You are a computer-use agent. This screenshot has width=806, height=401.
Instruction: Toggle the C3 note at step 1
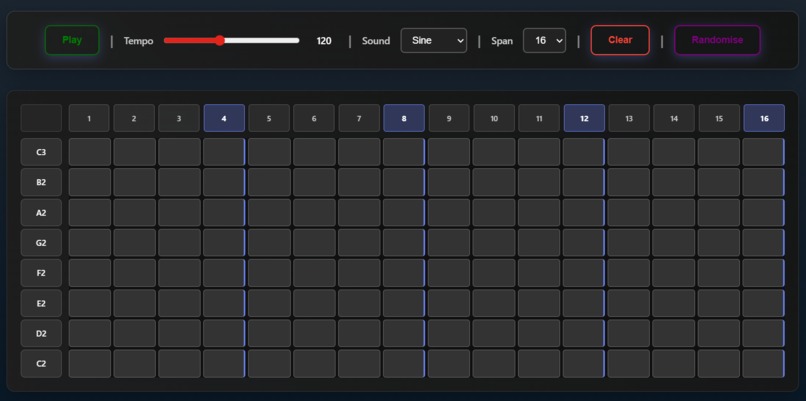[x=89, y=152]
